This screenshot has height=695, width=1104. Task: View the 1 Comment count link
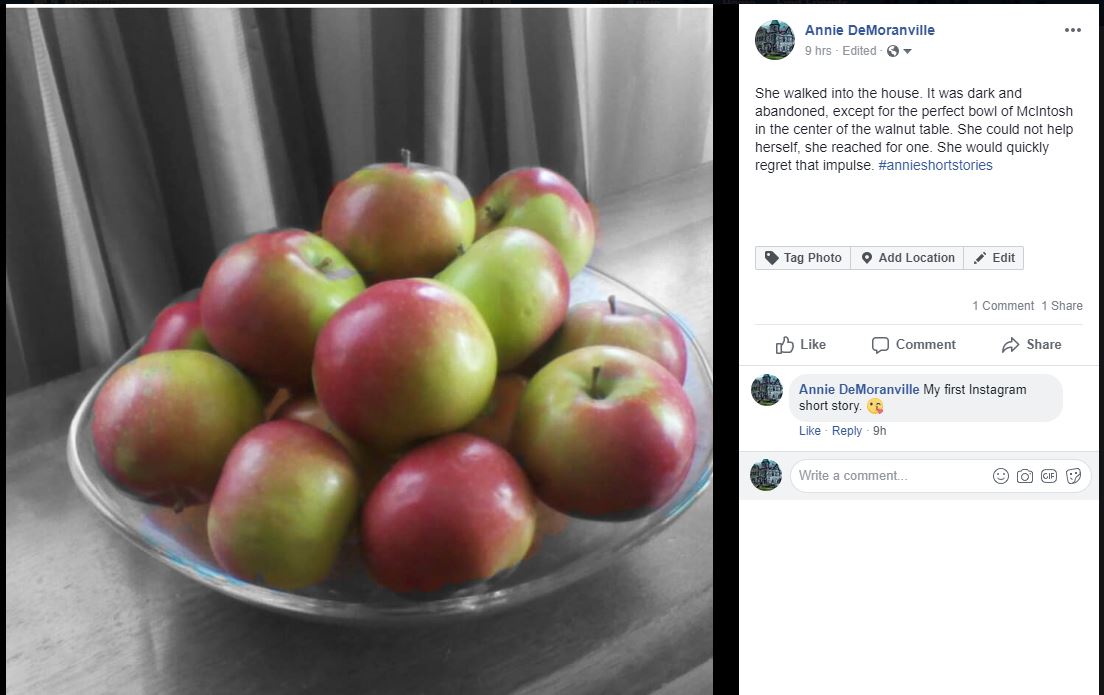1002,306
